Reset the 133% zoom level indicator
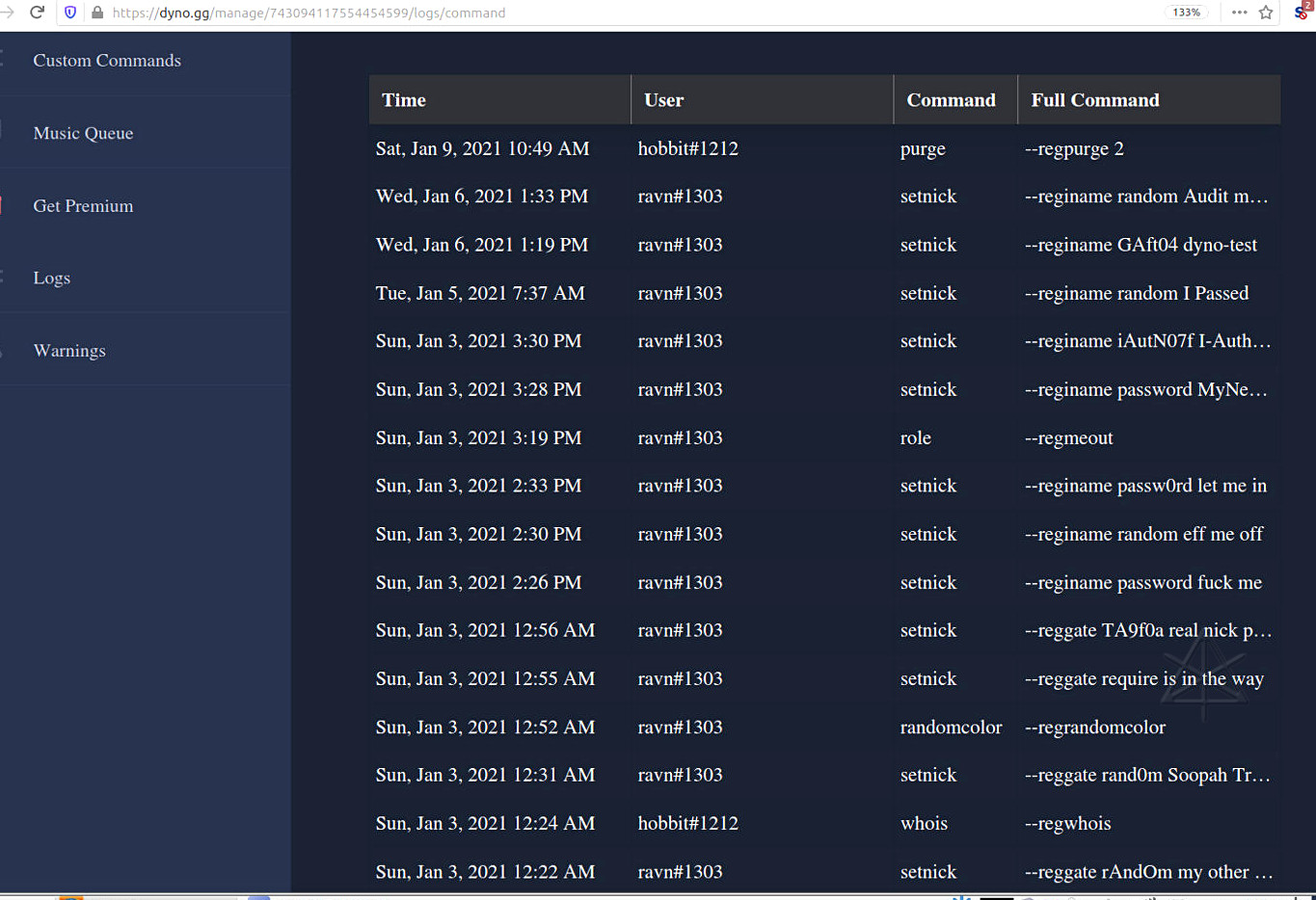 [x=1186, y=13]
